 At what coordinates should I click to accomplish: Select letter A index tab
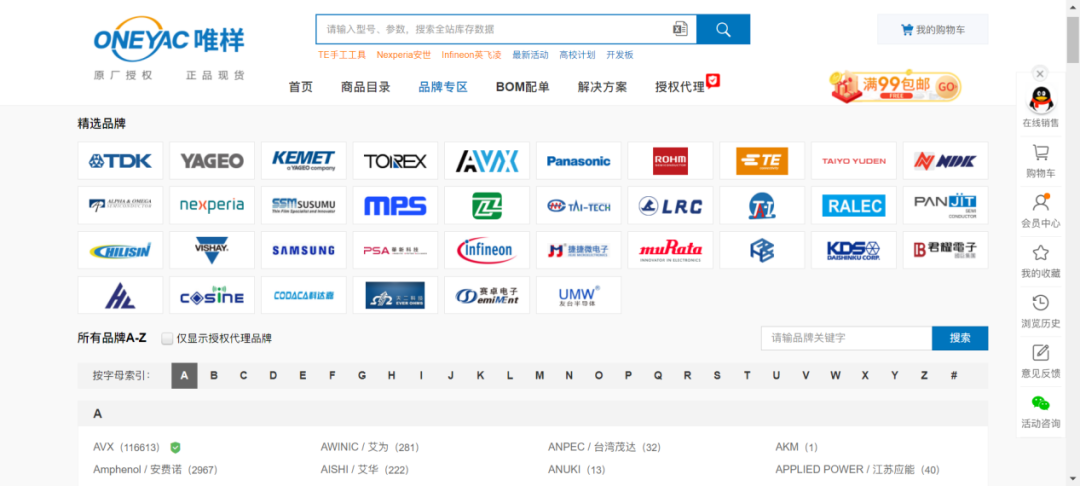tap(185, 375)
